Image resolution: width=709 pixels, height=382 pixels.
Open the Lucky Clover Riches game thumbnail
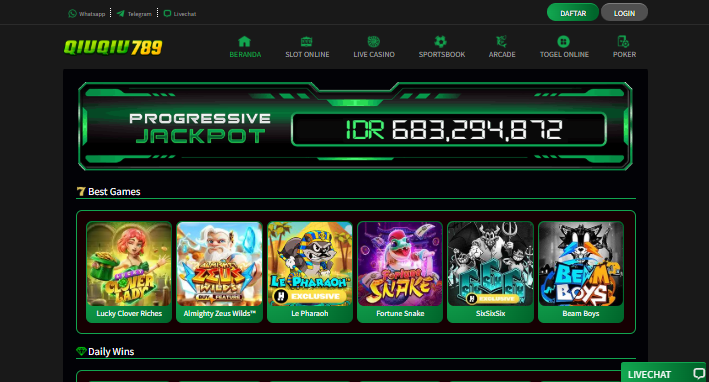129,264
